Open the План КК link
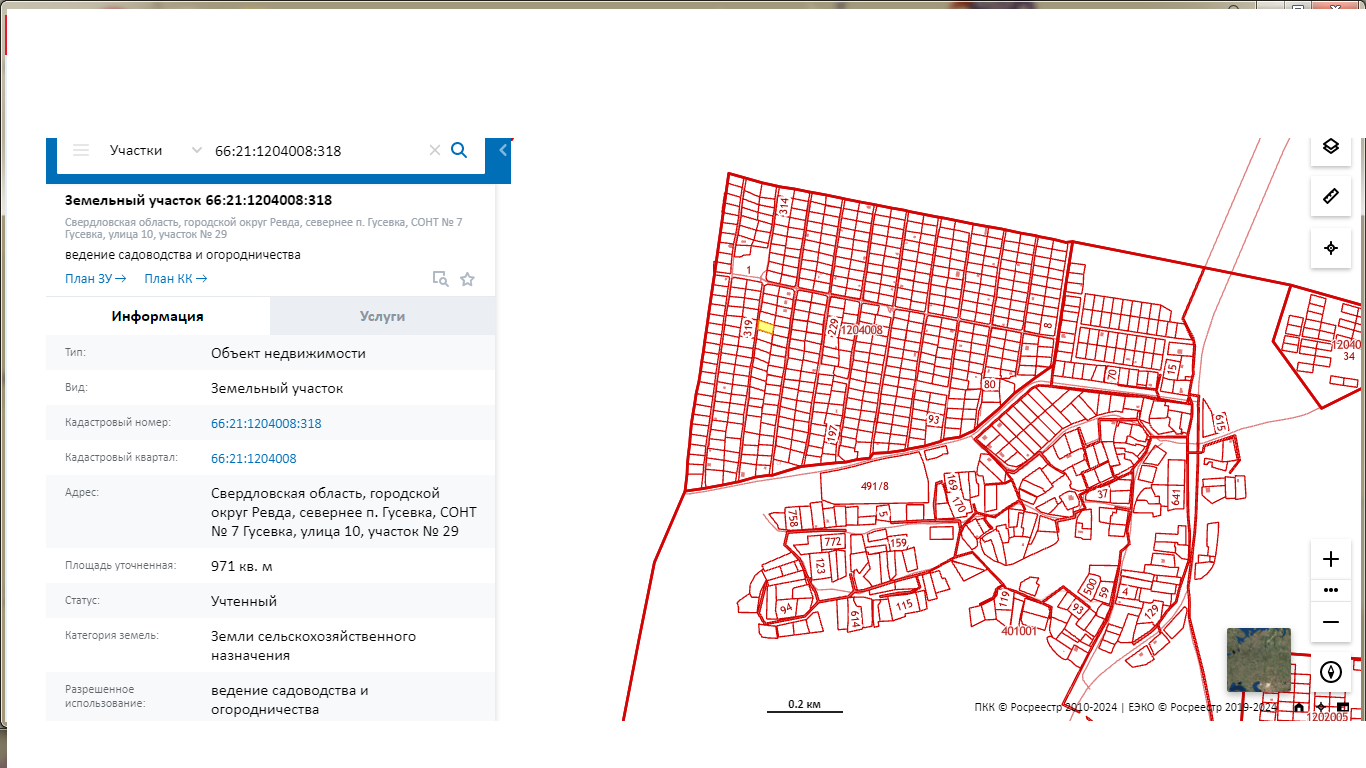1366x768 pixels. click(175, 279)
